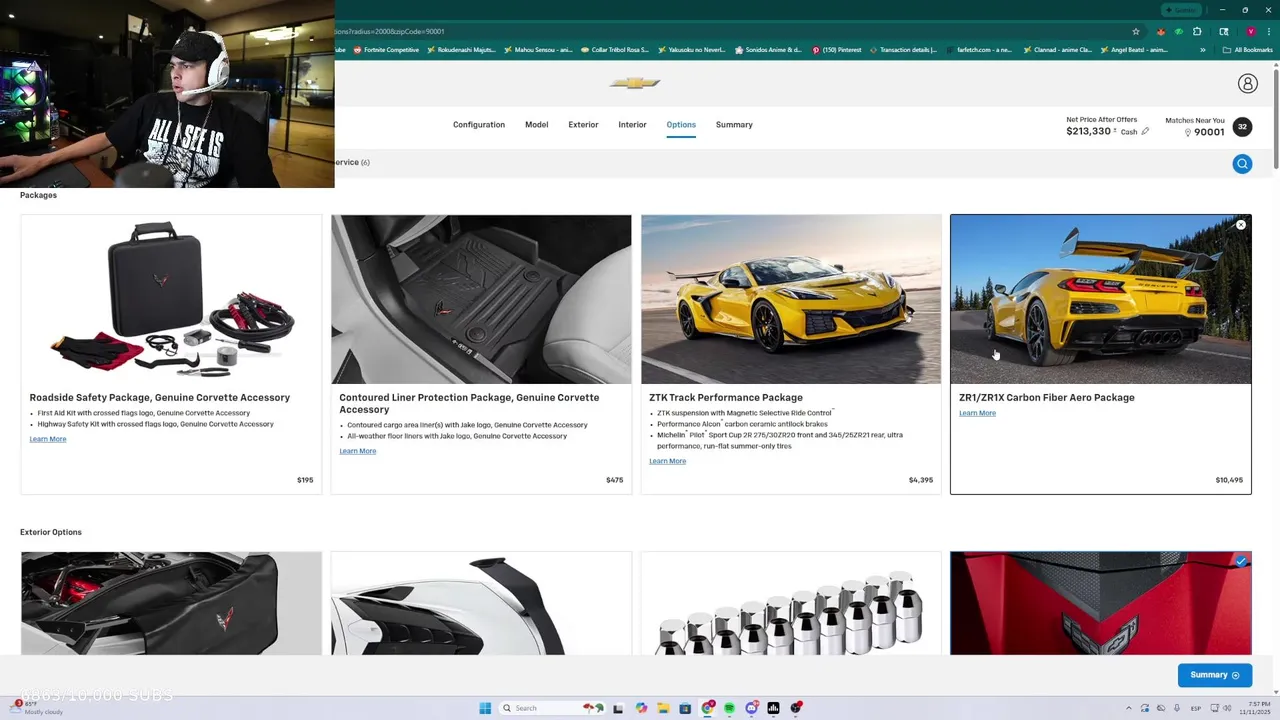This screenshot has height=720, width=1280.
Task: Select Contoured Liner Protection Package image
Action: click(x=481, y=299)
